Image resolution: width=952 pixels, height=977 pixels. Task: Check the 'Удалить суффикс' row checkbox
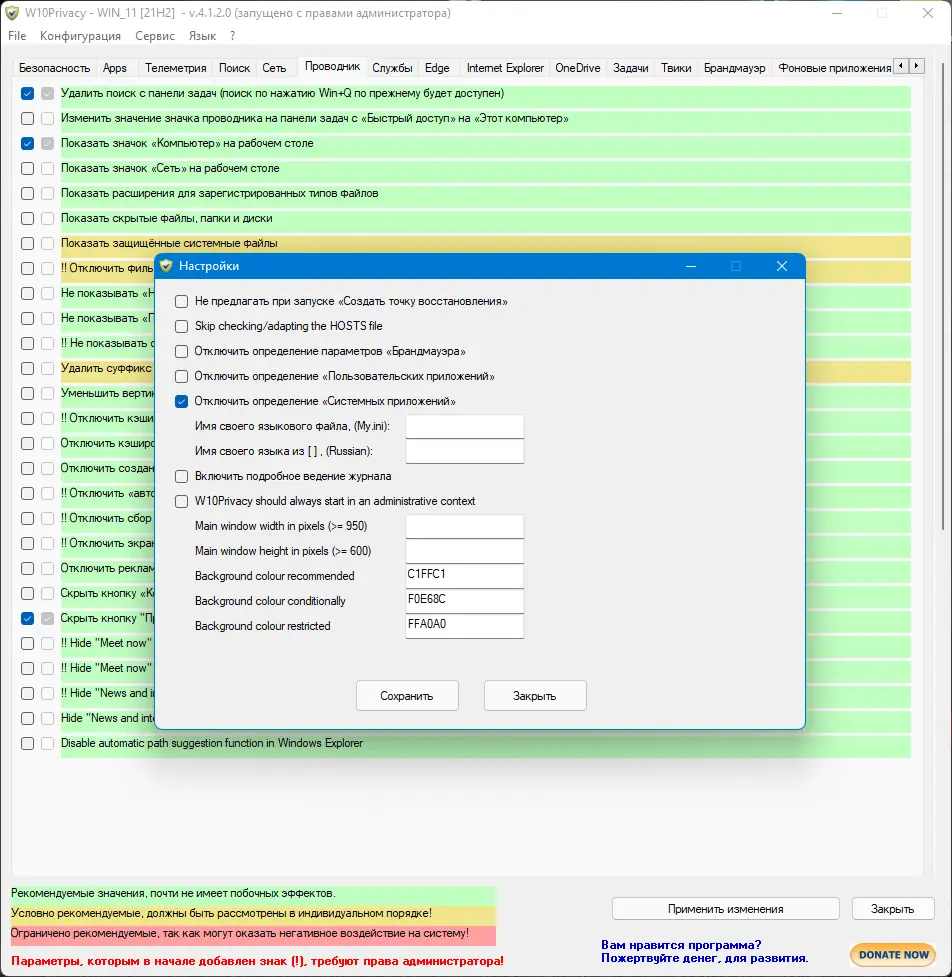pos(27,368)
